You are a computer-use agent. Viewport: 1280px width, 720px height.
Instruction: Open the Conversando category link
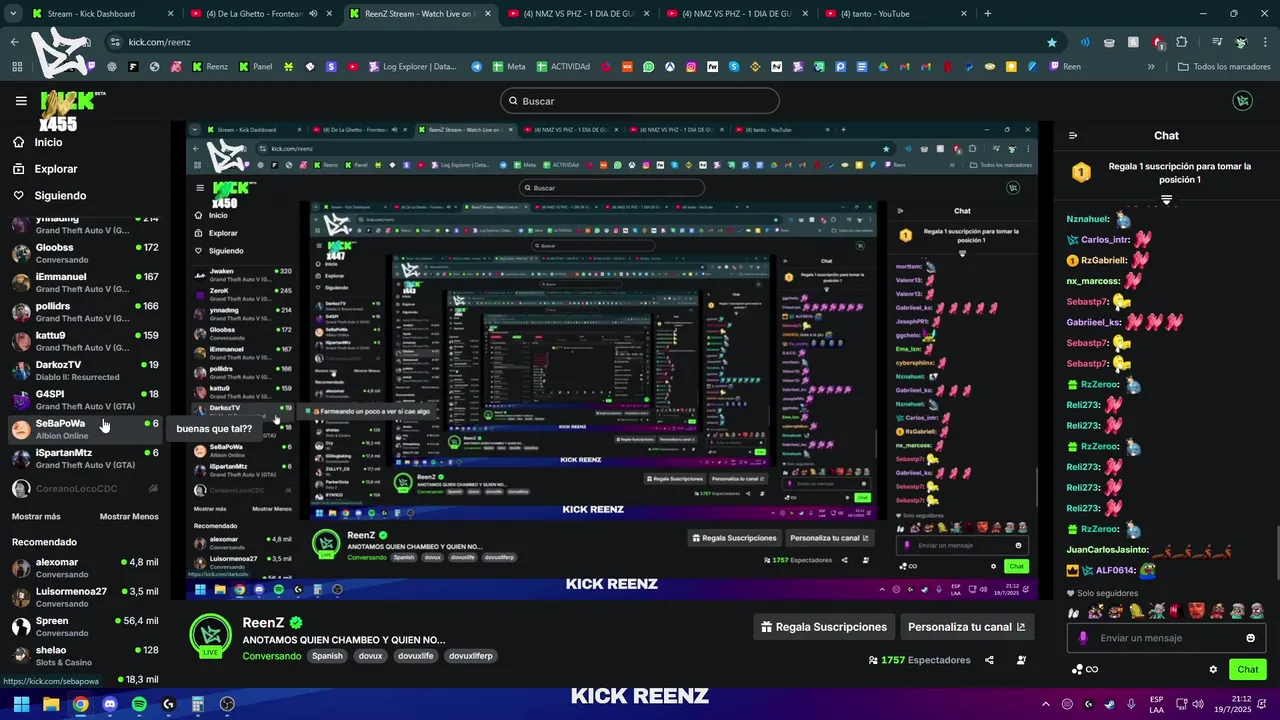[272, 656]
